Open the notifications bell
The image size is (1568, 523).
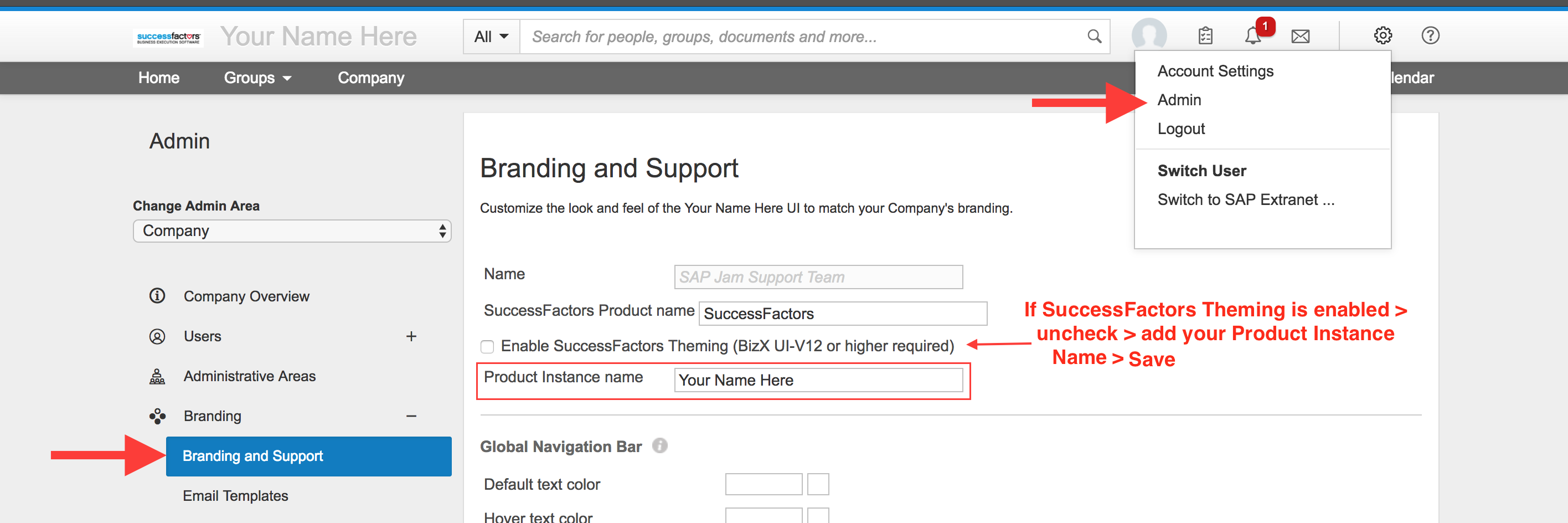pyautogui.click(x=1254, y=35)
